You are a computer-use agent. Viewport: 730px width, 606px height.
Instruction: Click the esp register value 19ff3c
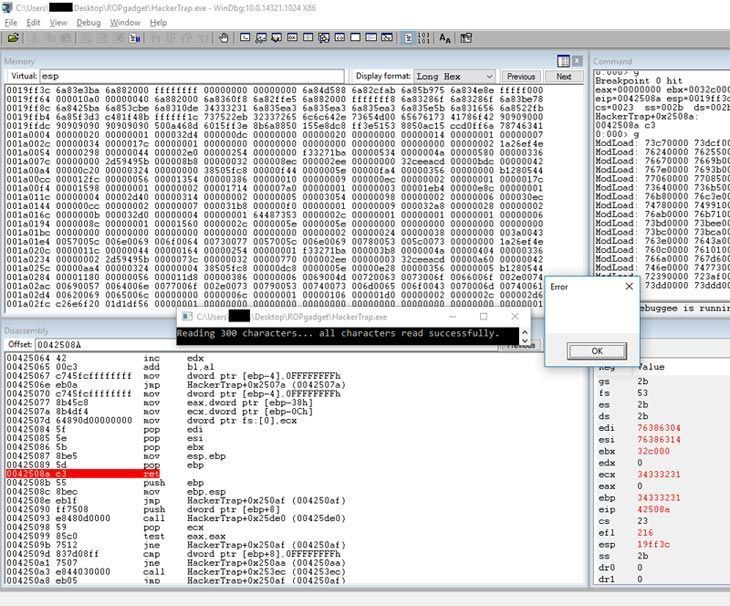[654, 545]
